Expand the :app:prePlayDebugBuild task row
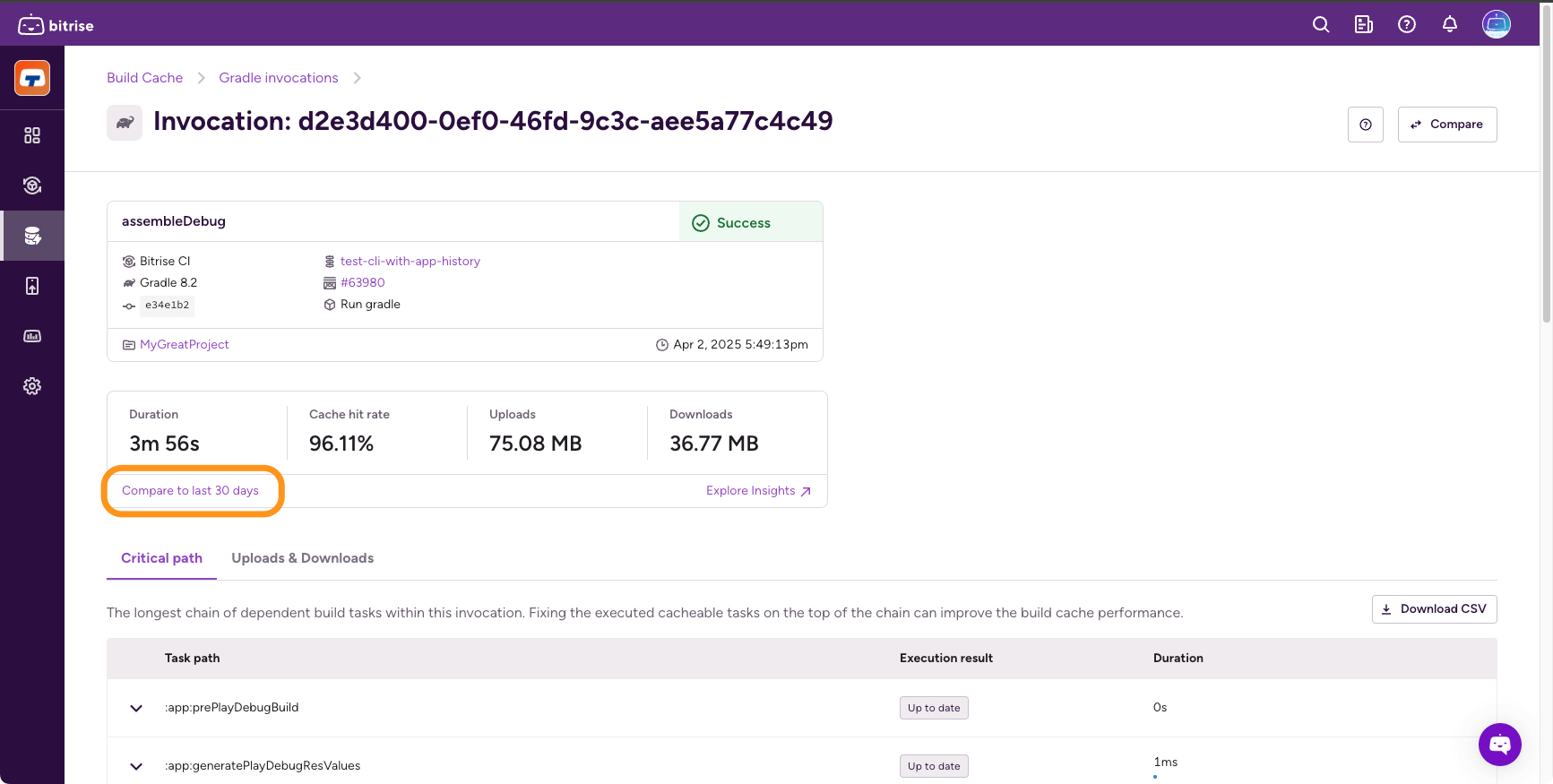This screenshot has width=1553, height=784. point(136,708)
